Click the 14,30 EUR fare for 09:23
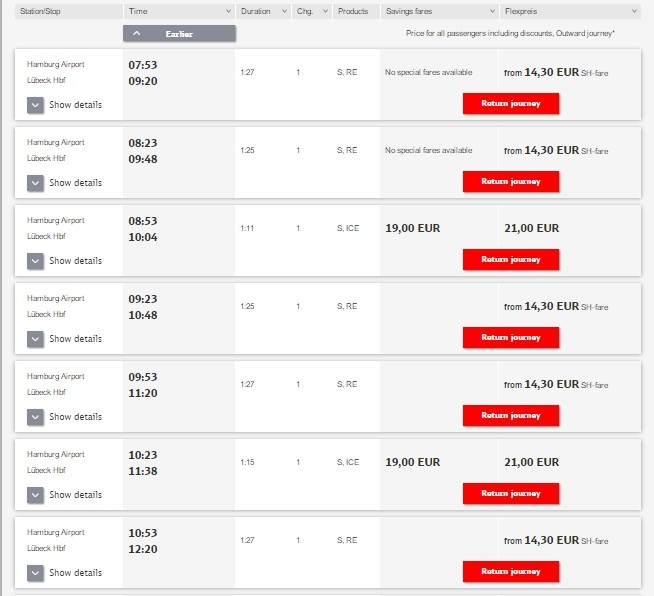 tap(551, 306)
